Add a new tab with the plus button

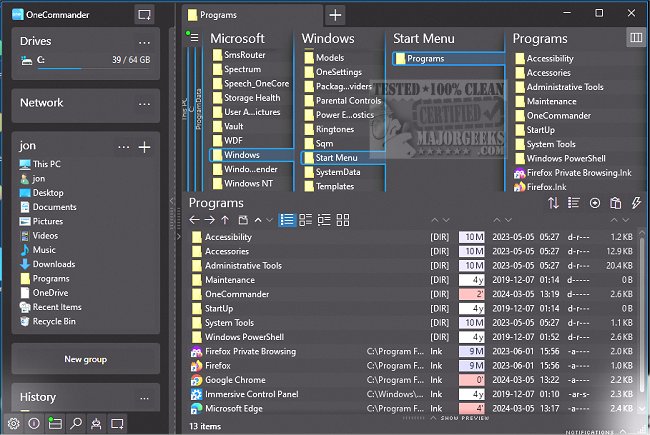click(x=335, y=15)
